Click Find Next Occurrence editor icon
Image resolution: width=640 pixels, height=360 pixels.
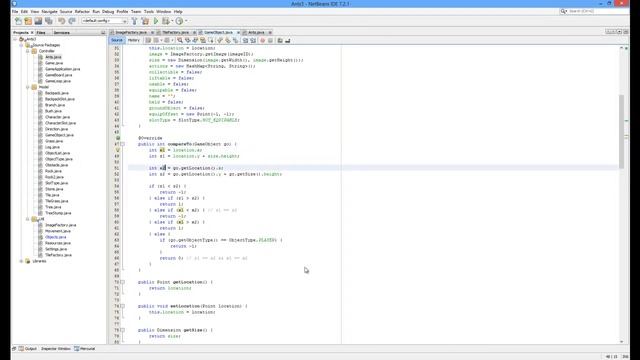pyautogui.click(x=195, y=40)
